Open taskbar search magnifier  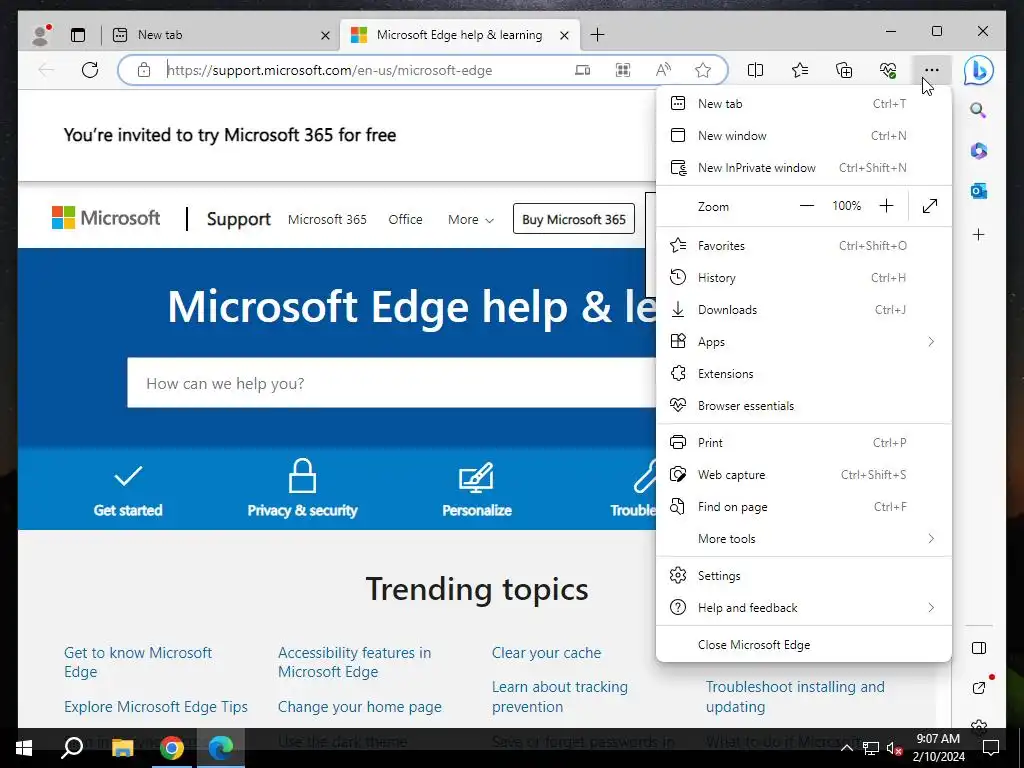pyautogui.click(x=72, y=748)
